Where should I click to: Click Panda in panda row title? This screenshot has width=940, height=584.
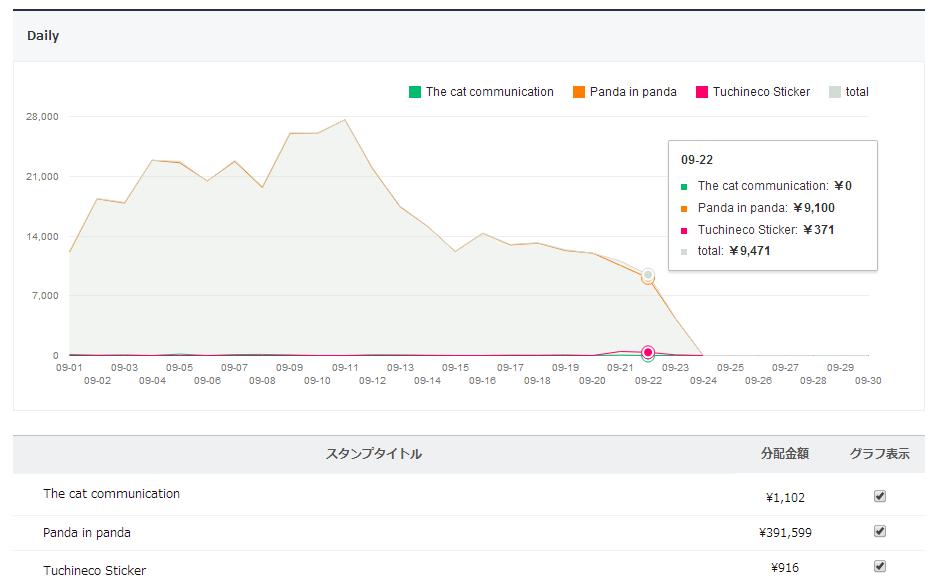(87, 533)
